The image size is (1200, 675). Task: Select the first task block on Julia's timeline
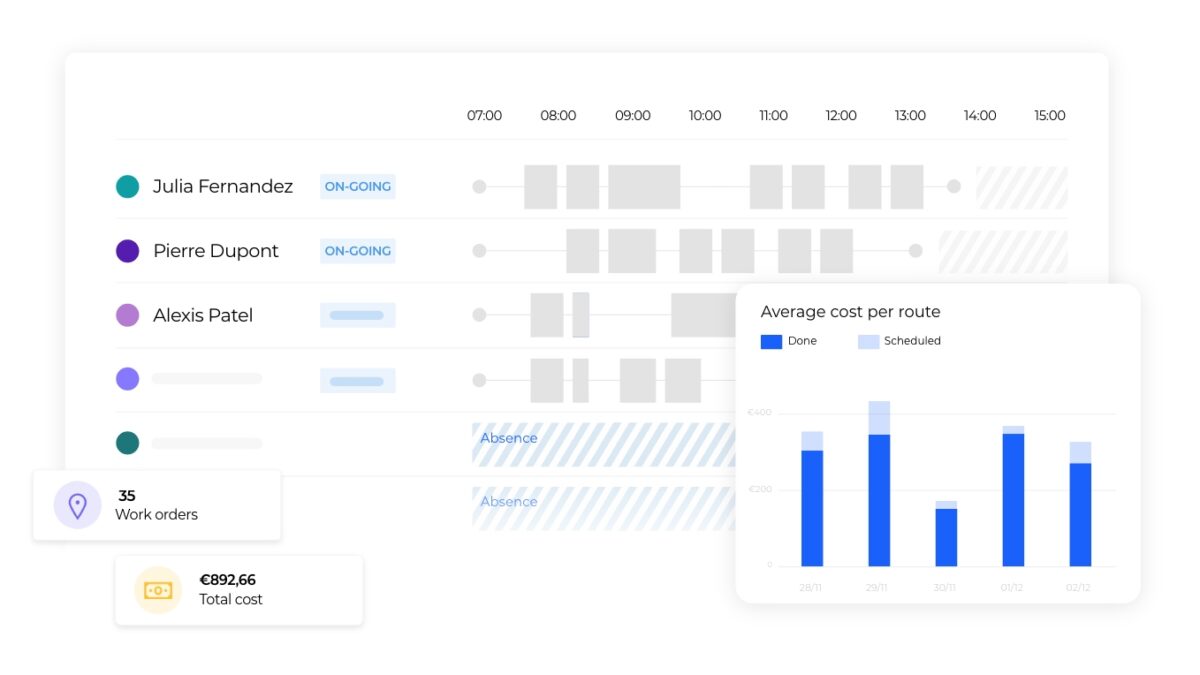tap(542, 186)
